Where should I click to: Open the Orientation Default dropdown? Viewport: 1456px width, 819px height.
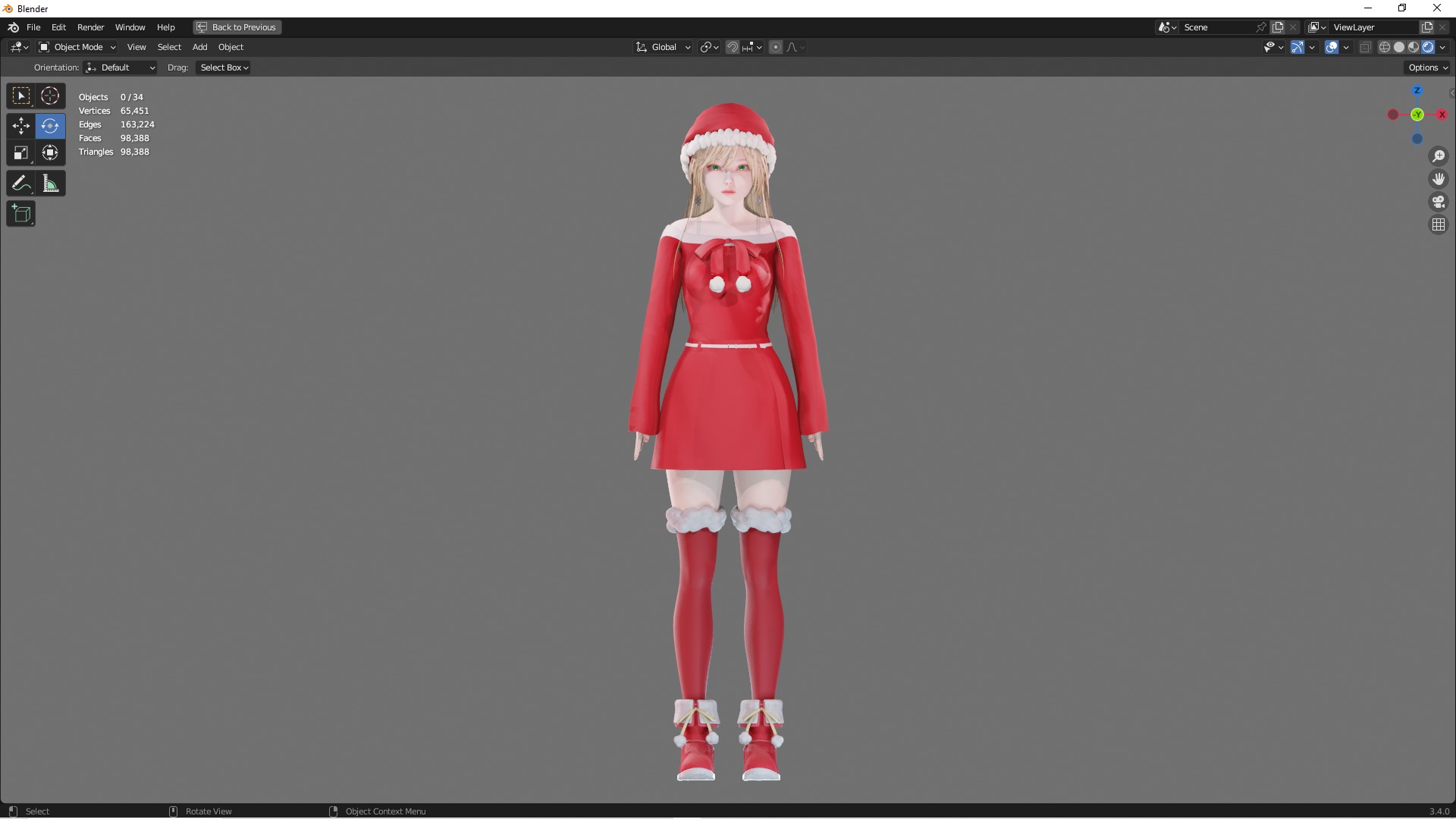[121, 67]
